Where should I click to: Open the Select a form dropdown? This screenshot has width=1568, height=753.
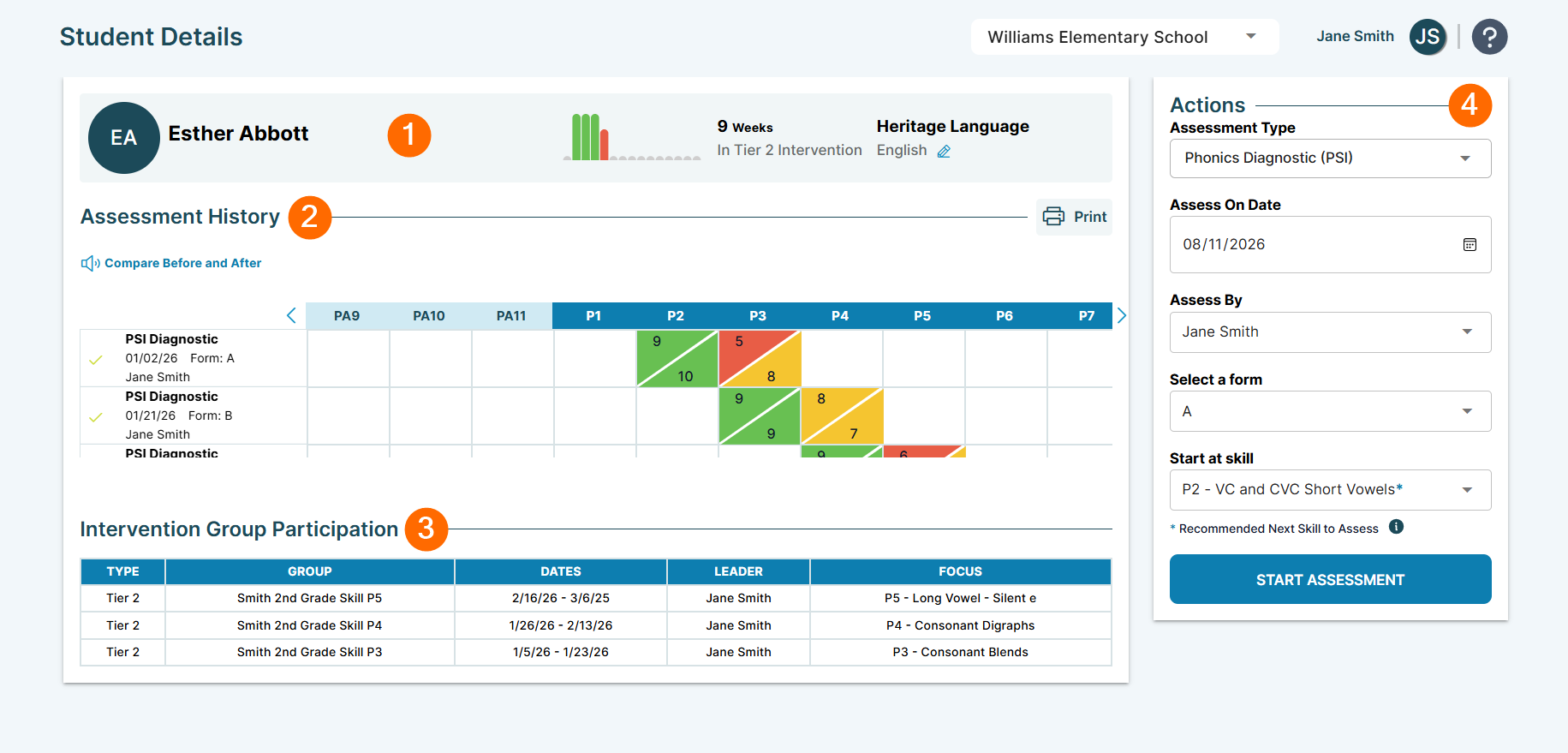(x=1330, y=411)
